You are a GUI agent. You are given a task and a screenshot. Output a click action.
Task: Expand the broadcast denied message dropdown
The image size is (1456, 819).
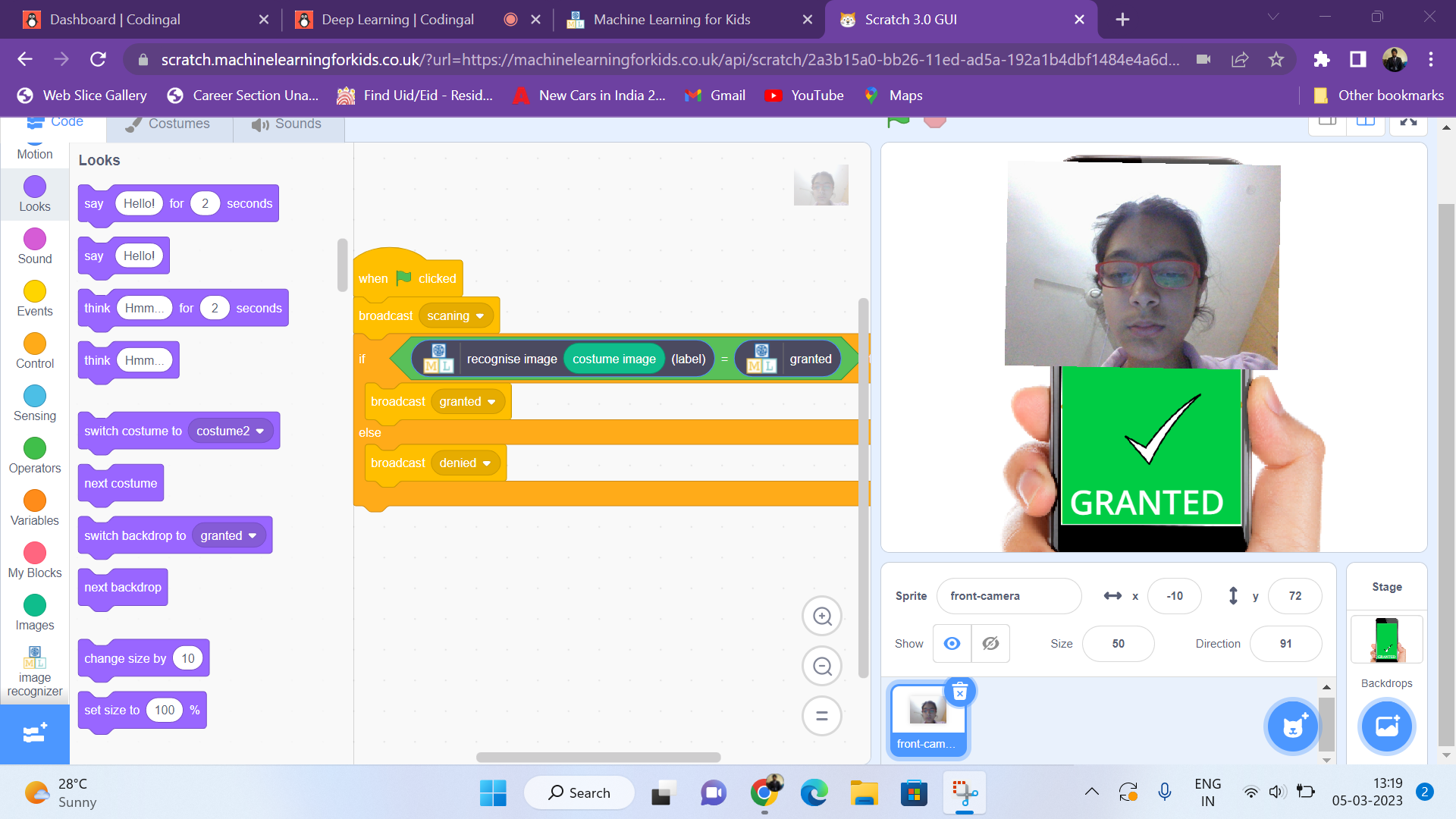(486, 463)
